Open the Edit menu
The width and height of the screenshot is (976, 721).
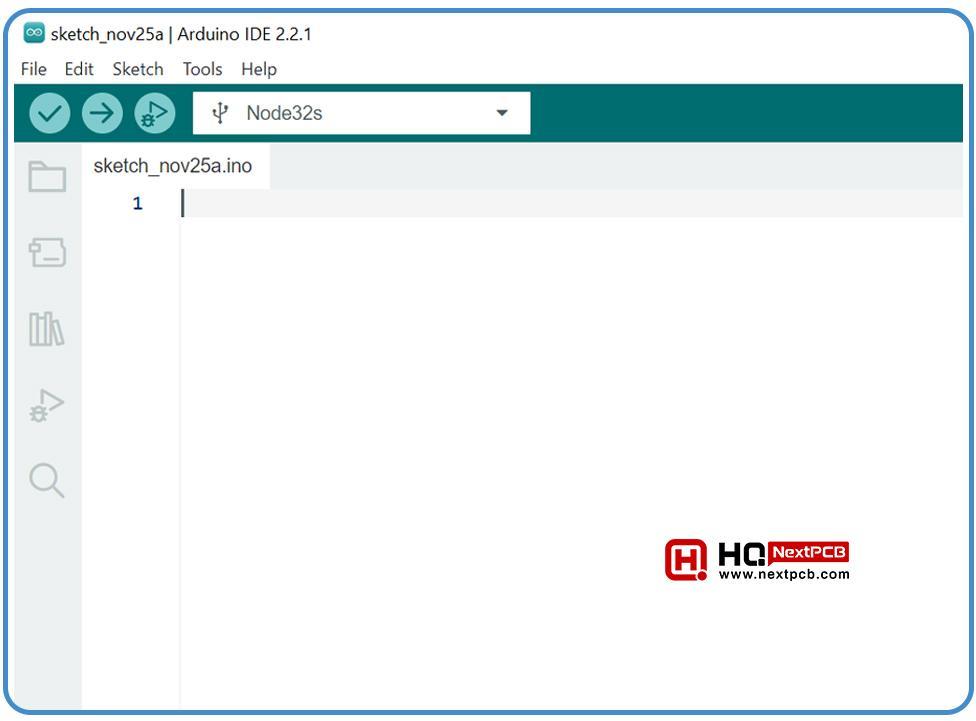tap(79, 69)
